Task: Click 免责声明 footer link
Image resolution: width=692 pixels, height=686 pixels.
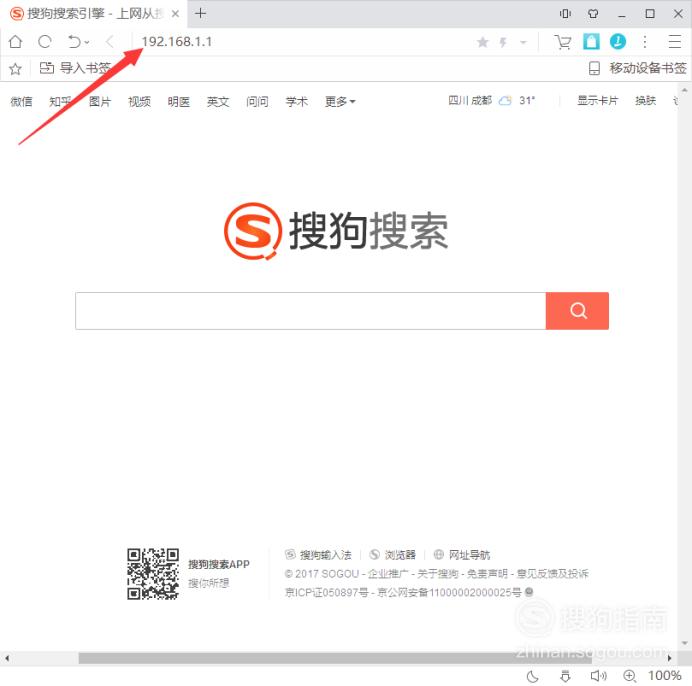Action: click(487, 573)
